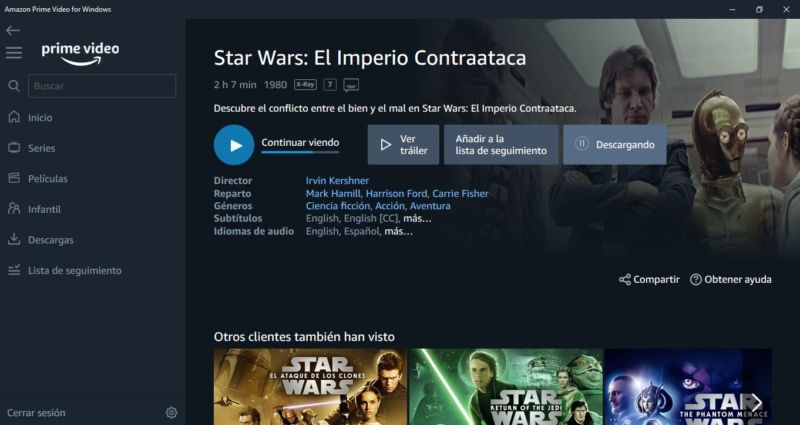Show next titles with carousel arrow

click(757, 403)
